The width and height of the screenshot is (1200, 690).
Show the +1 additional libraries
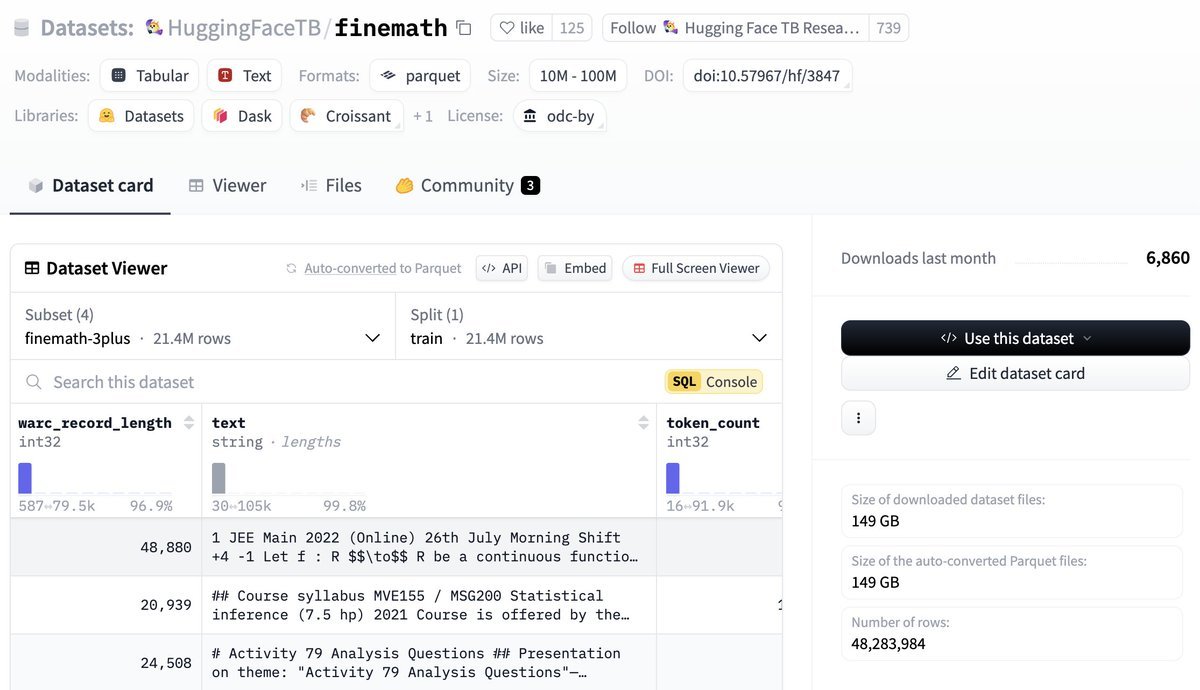[x=423, y=116]
